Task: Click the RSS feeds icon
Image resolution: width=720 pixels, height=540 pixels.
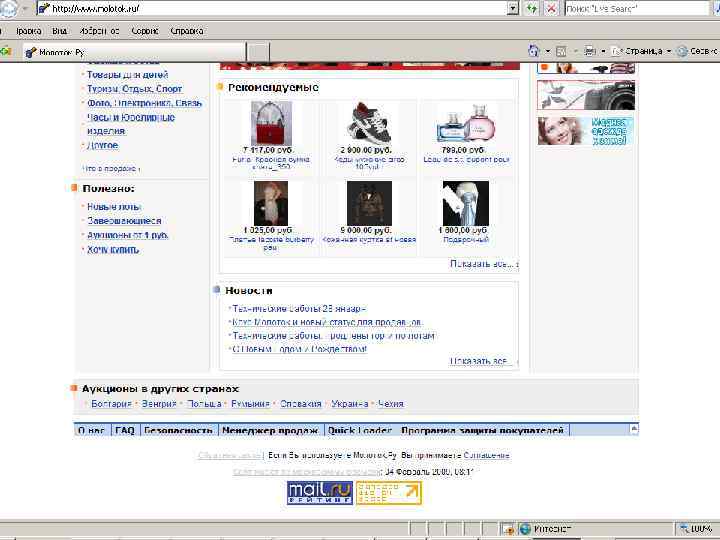Action: point(561,51)
